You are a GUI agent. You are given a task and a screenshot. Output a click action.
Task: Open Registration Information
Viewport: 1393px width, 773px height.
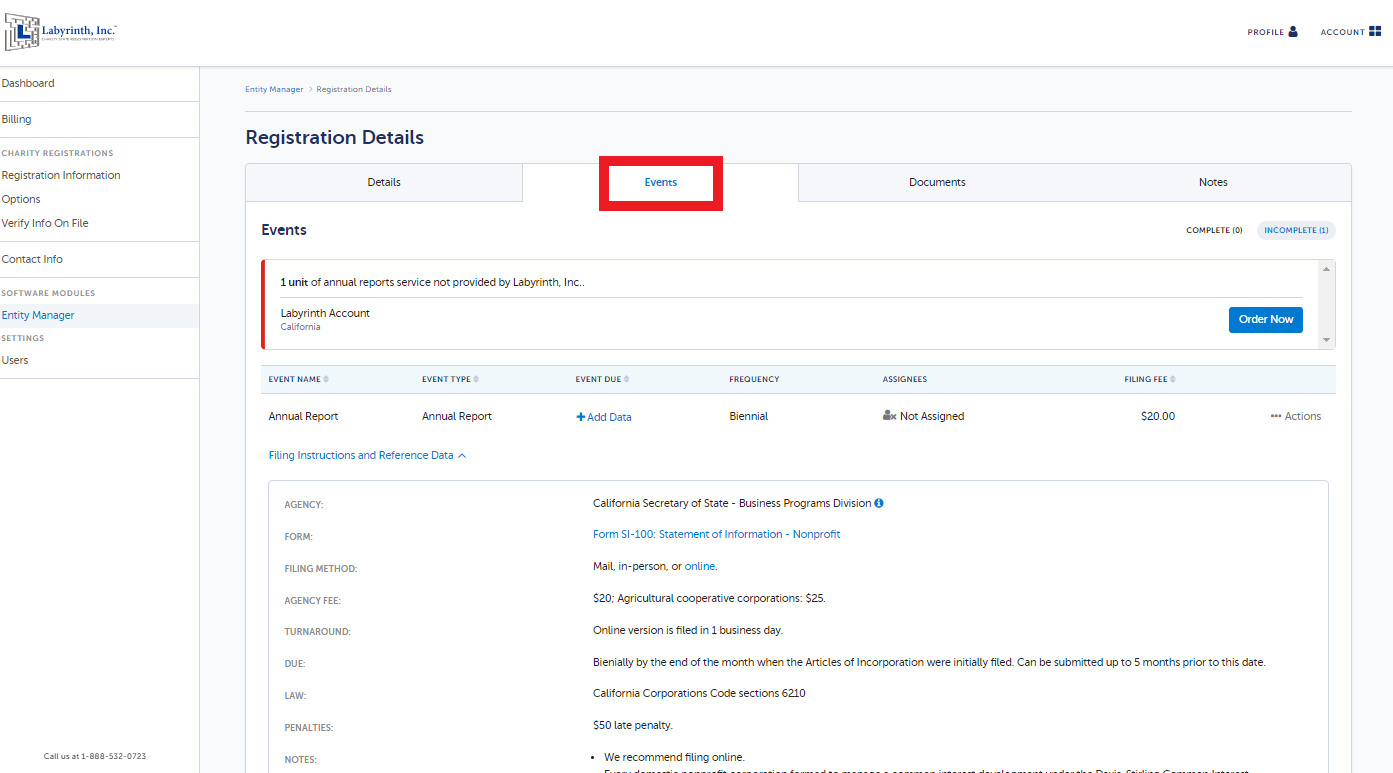point(61,175)
